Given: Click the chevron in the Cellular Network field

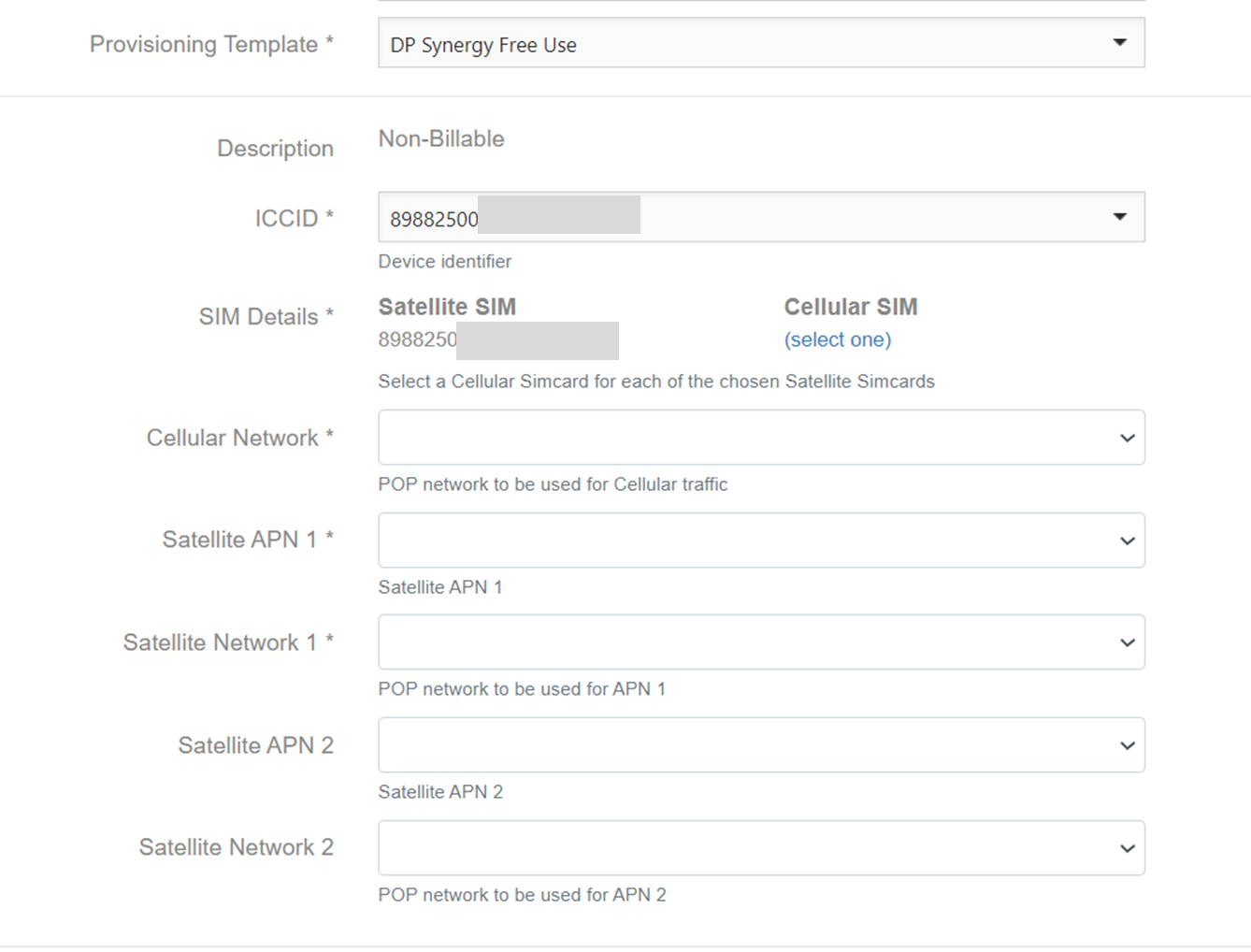Looking at the screenshot, I should (1127, 439).
